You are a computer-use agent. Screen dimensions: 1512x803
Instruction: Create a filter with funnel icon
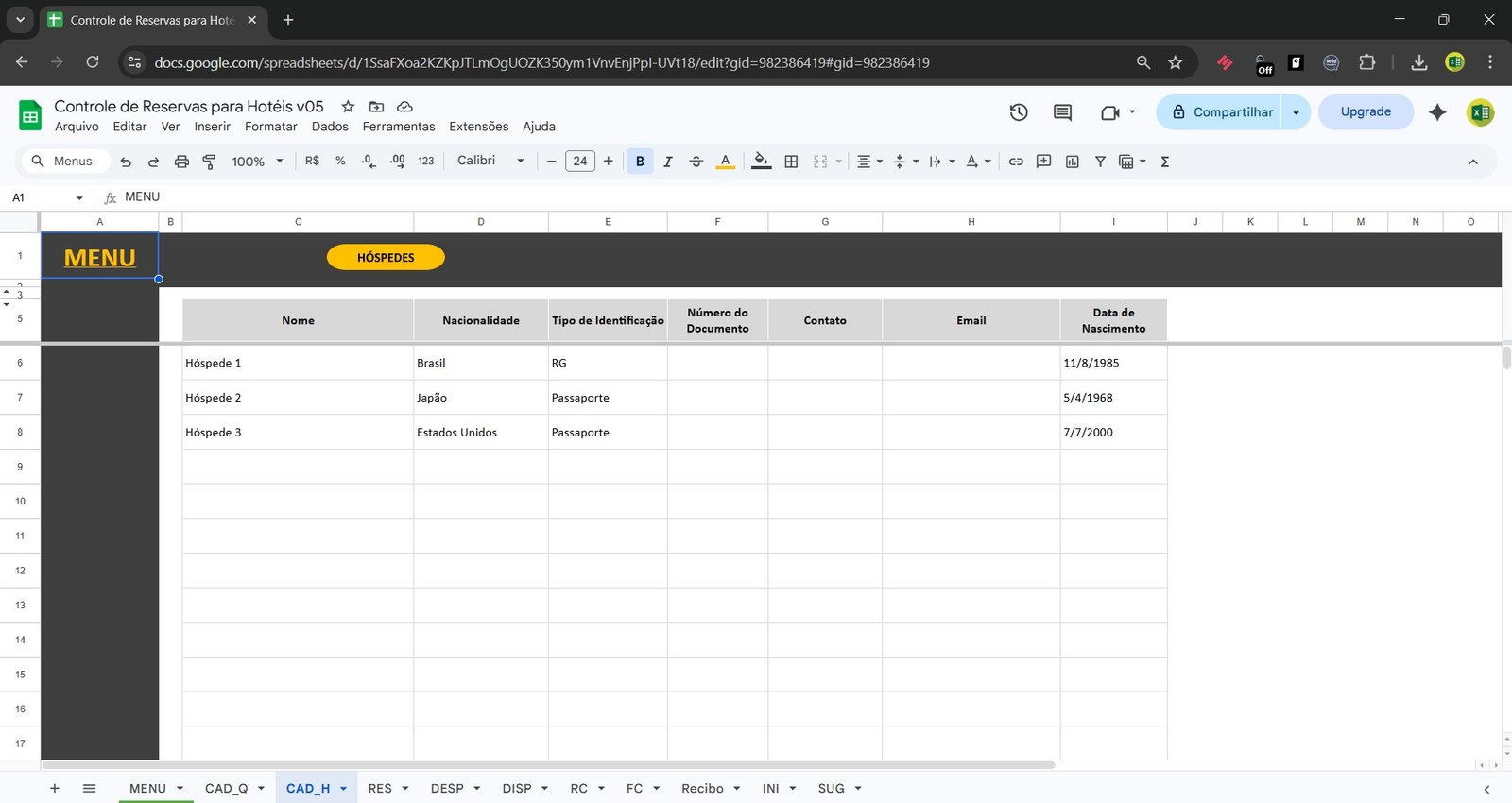point(1100,162)
